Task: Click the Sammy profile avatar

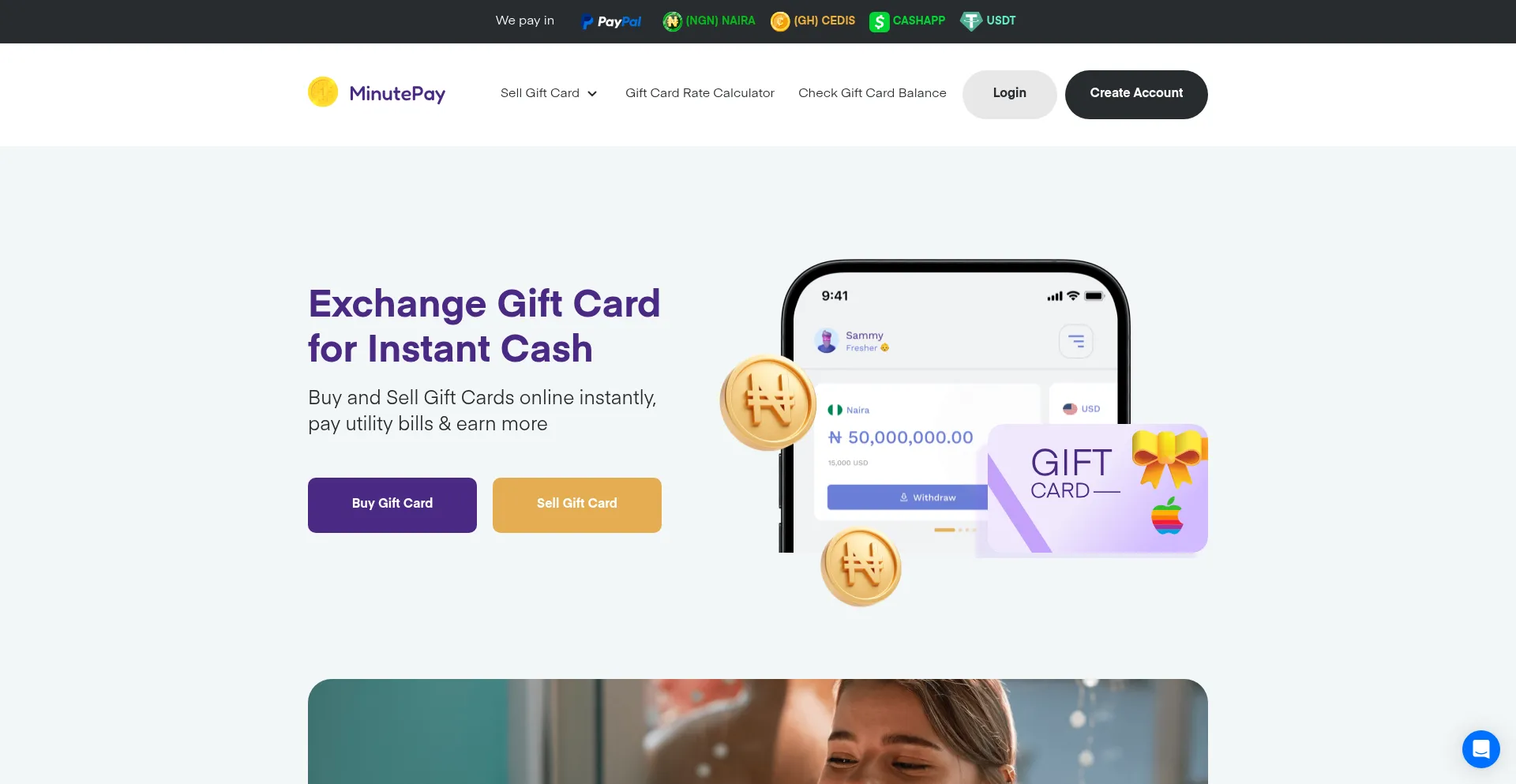Action: (827, 341)
